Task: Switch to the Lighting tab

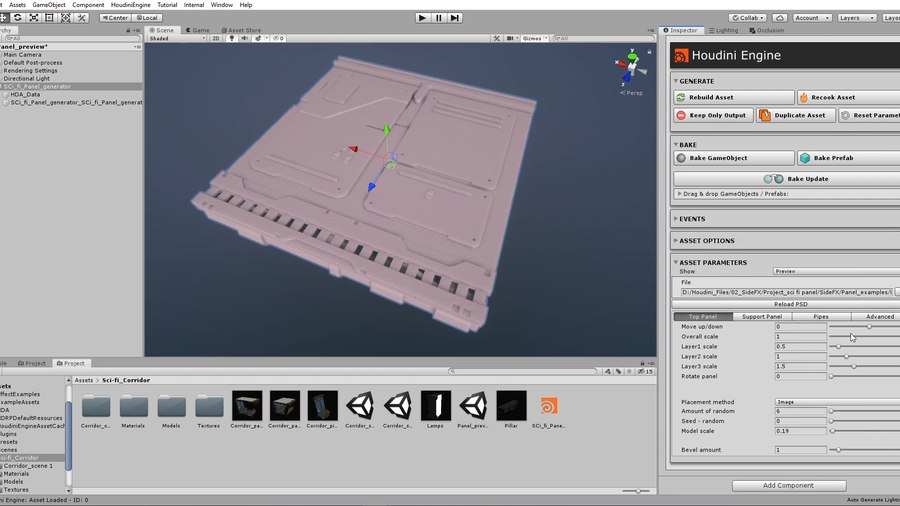Action: pyautogui.click(x=723, y=30)
